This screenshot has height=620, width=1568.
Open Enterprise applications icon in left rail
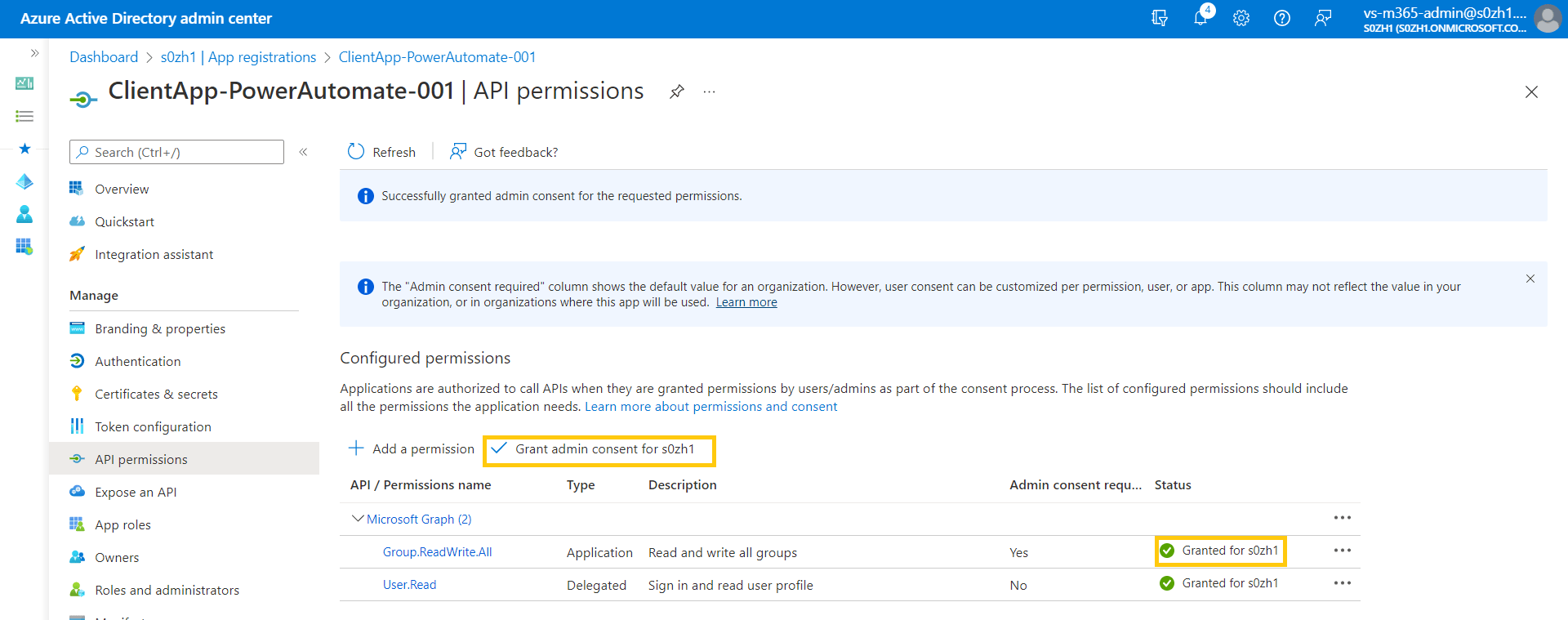24,247
